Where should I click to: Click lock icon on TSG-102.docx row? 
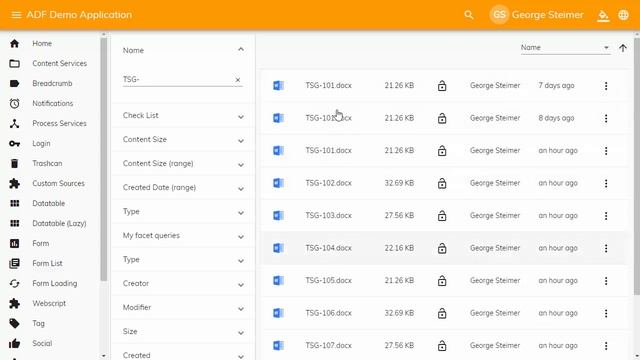tap(442, 183)
